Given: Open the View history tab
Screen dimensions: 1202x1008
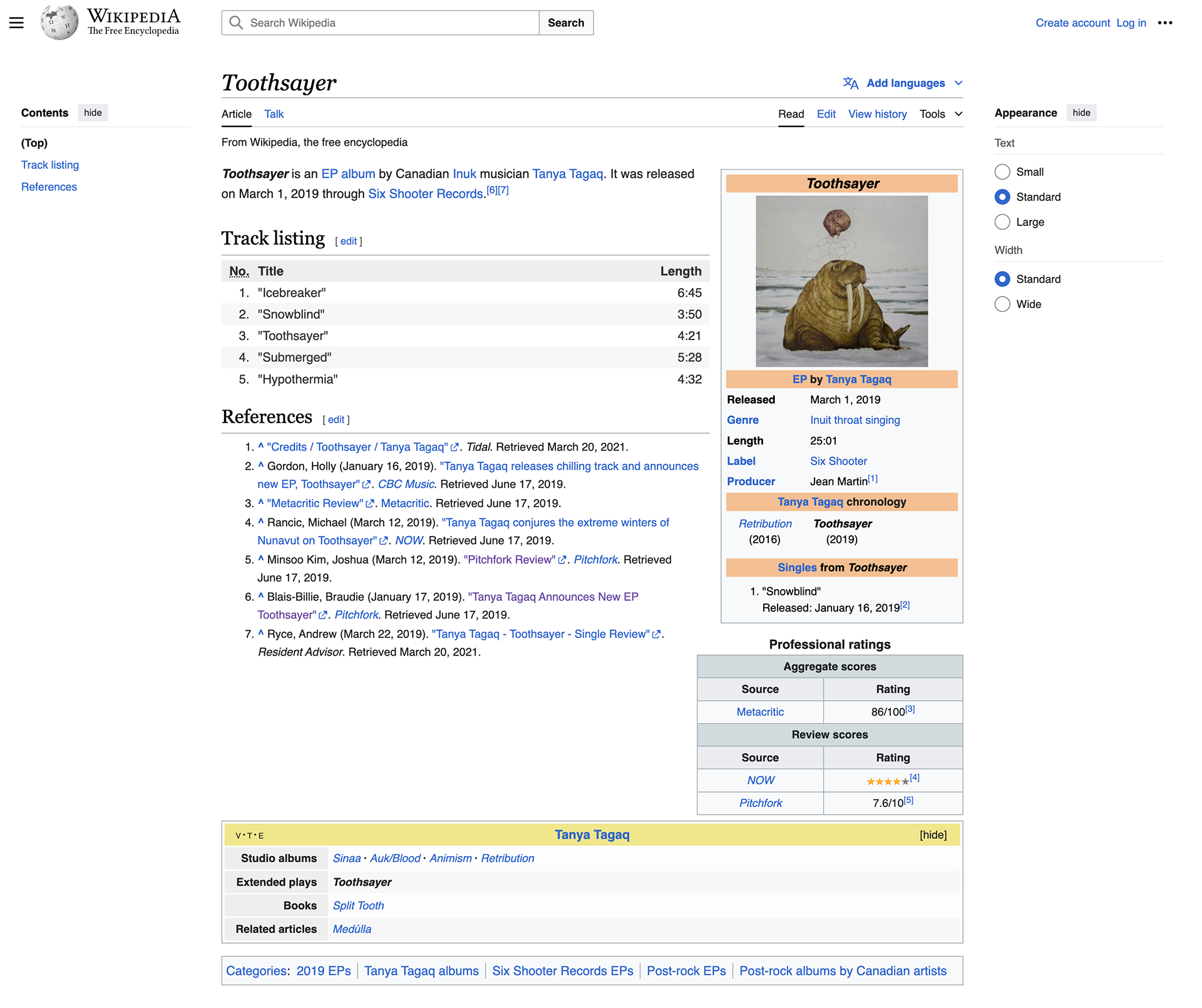Looking at the screenshot, I should [877, 114].
